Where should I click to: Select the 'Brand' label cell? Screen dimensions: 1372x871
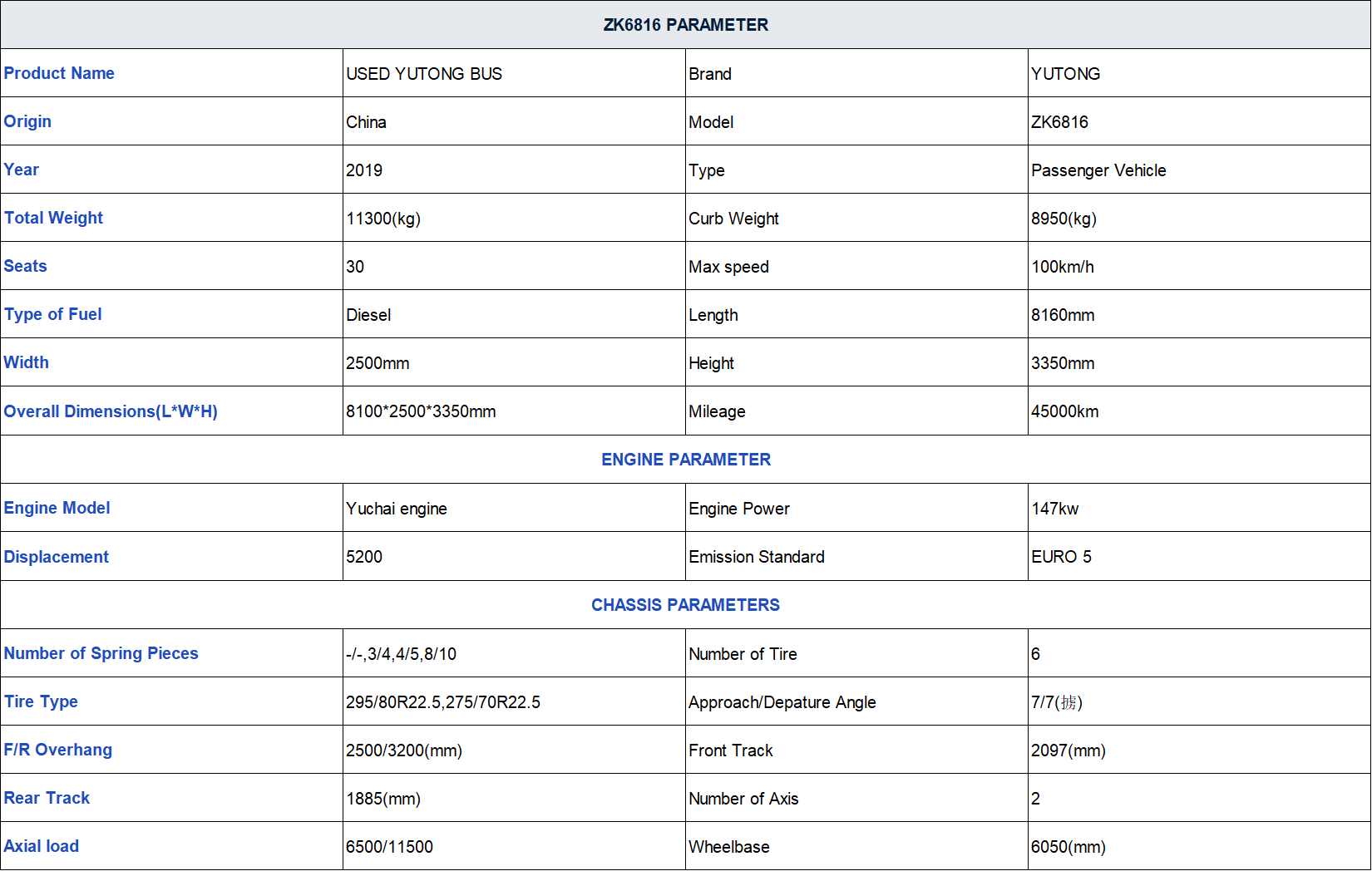856,73
